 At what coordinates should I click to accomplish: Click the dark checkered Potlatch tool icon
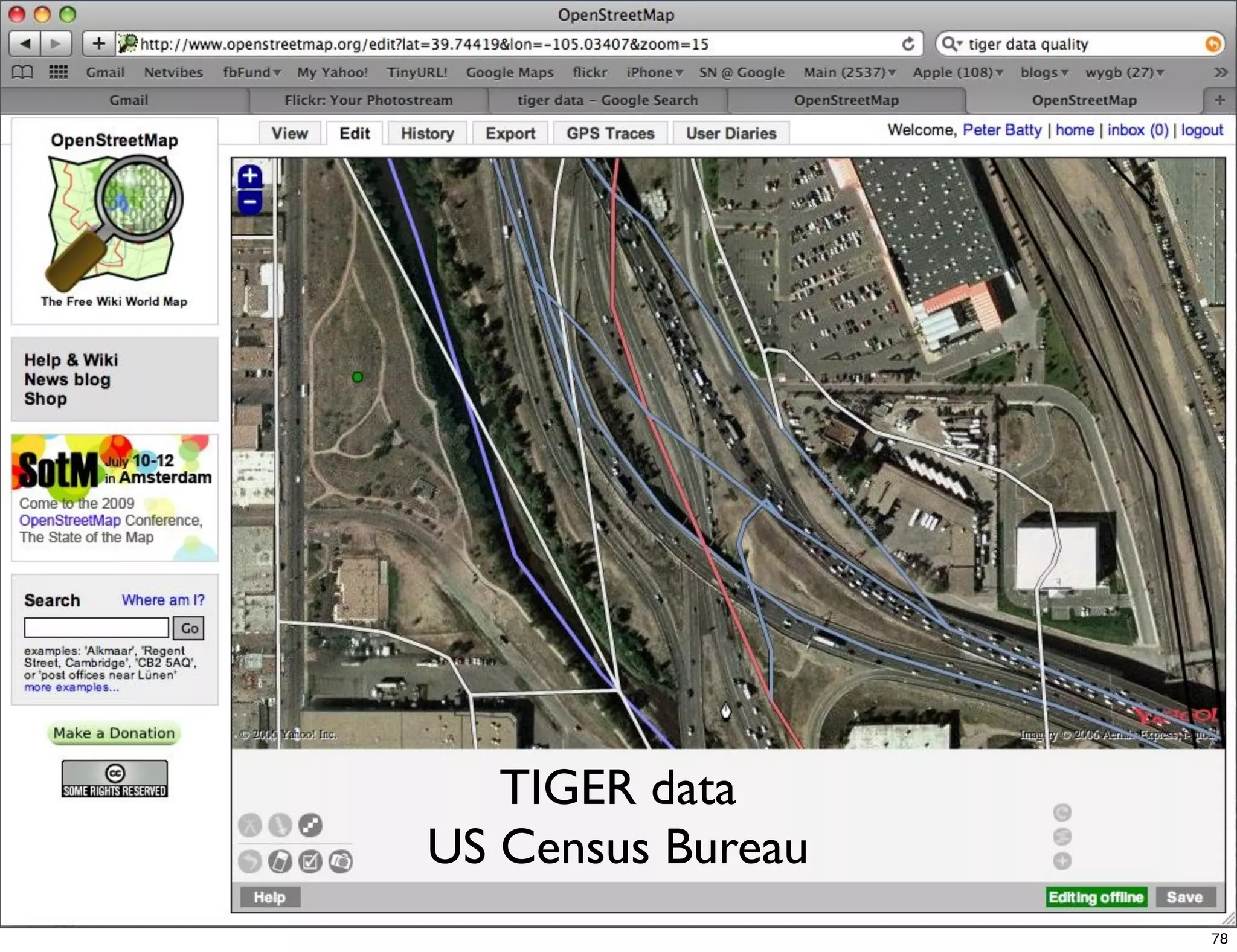(x=310, y=825)
